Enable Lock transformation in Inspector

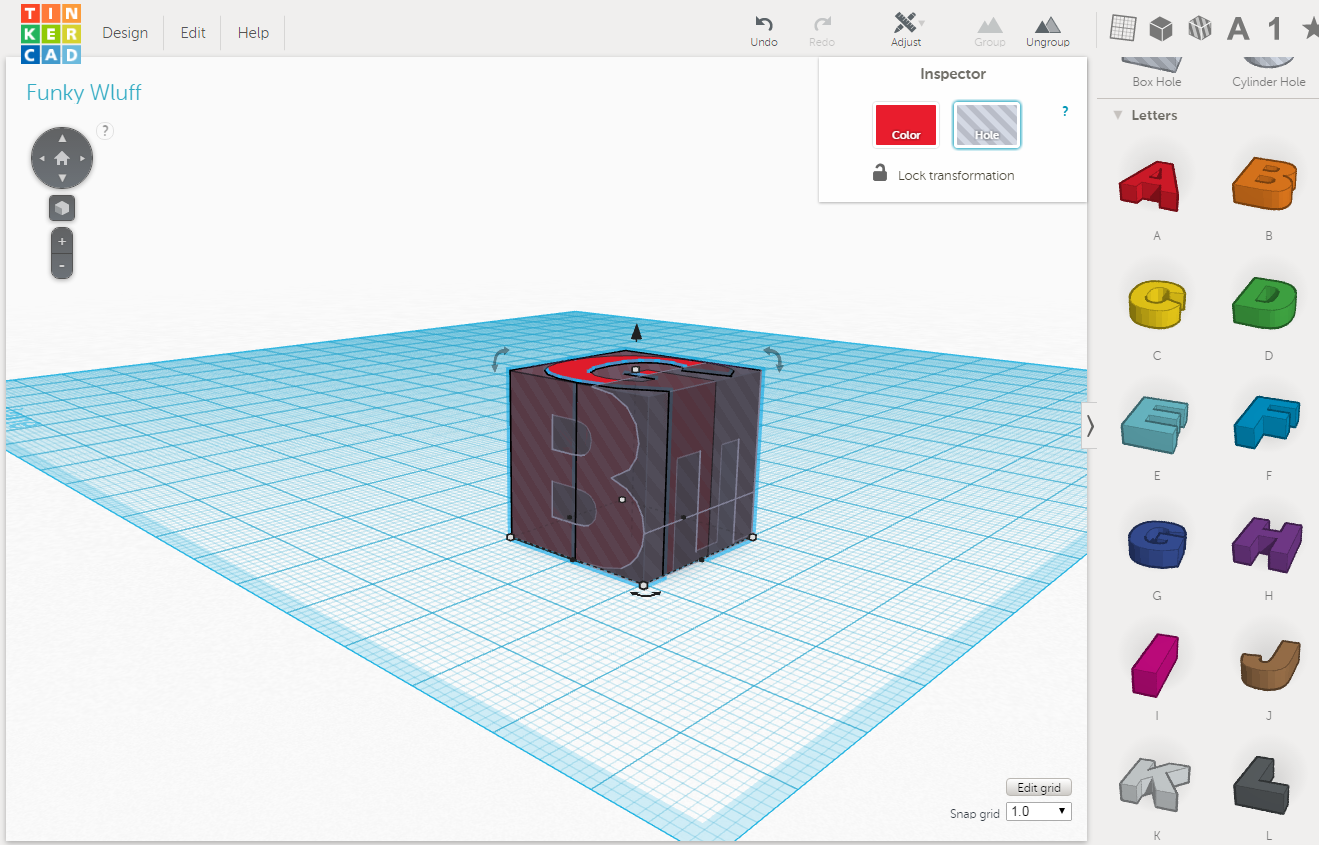tap(880, 172)
